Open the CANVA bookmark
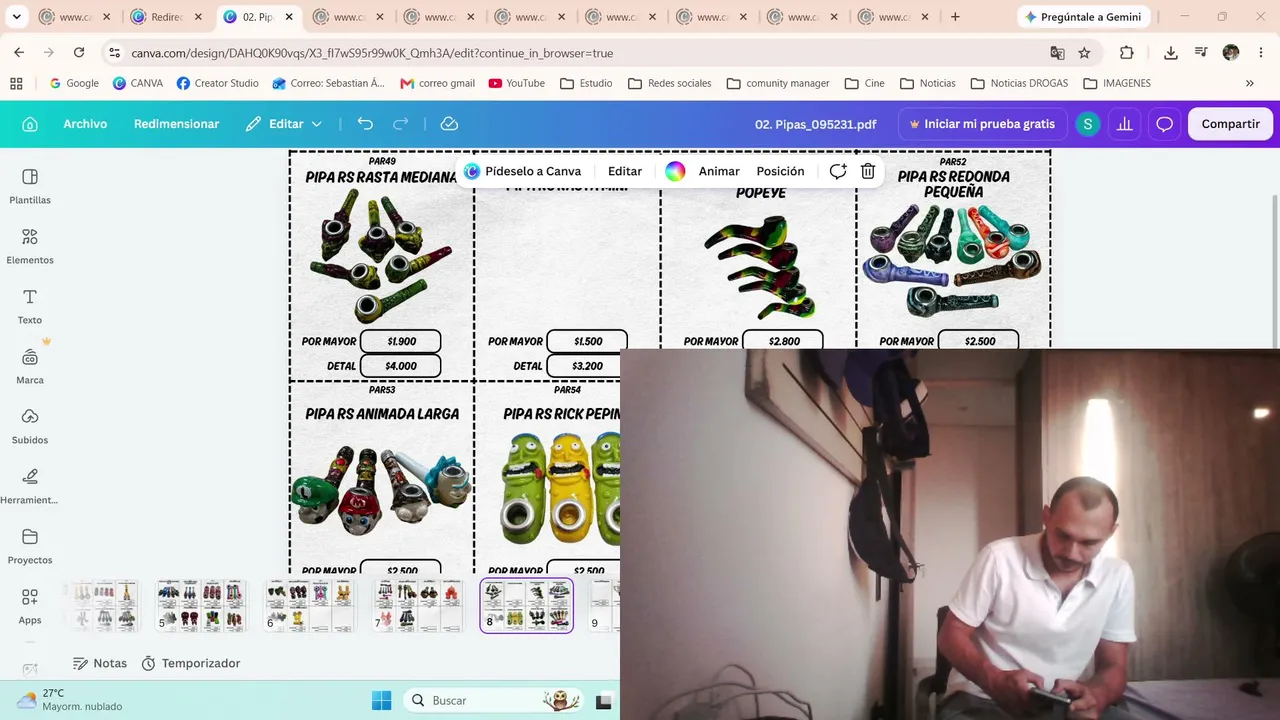This screenshot has width=1280, height=720. [x=138, y=83]
